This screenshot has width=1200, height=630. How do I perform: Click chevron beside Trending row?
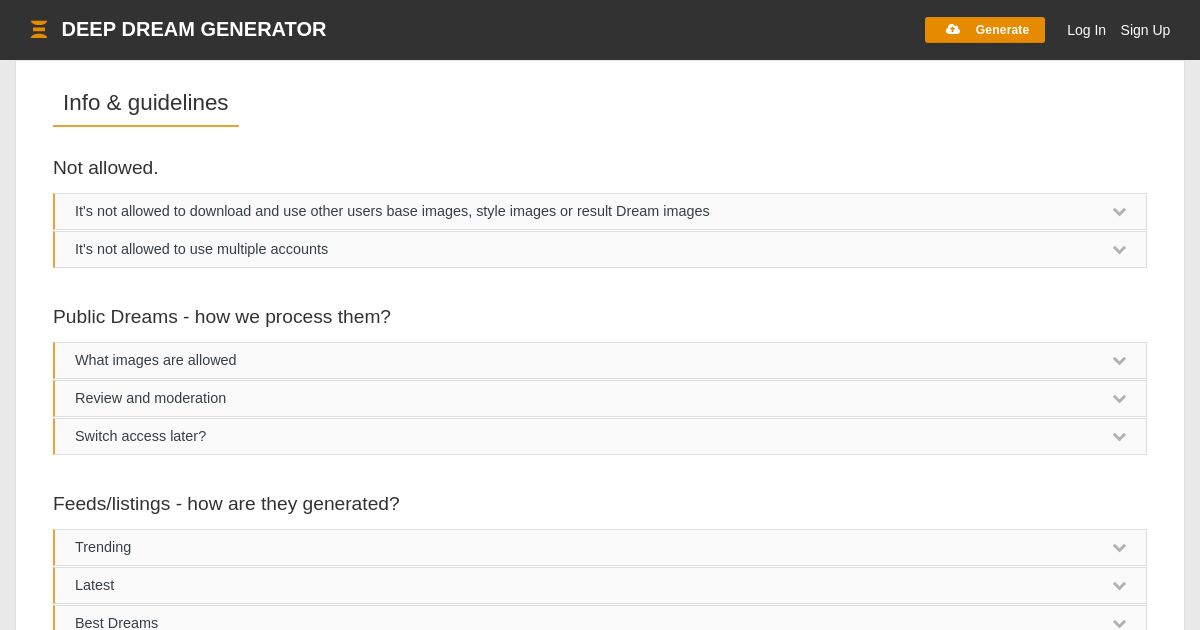[1119, 548]
